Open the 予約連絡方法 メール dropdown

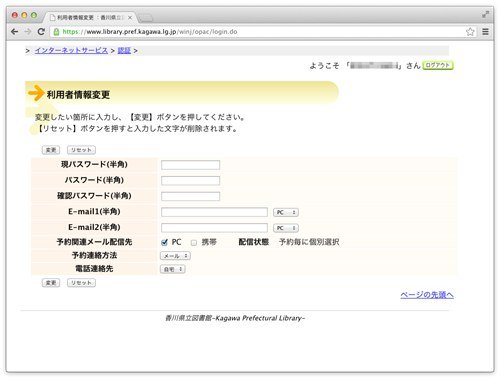(175, 256)
